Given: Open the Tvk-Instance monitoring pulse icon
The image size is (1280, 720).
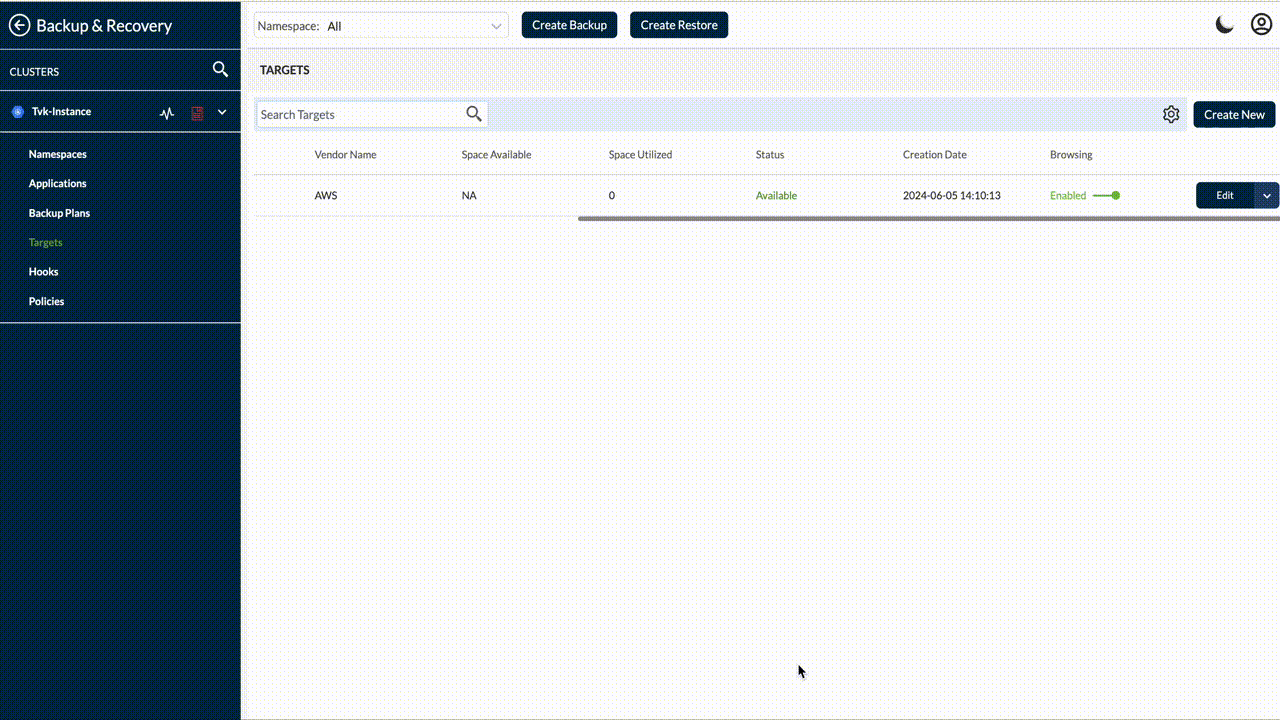Looking at the screenshot, I should click(167, 113).
